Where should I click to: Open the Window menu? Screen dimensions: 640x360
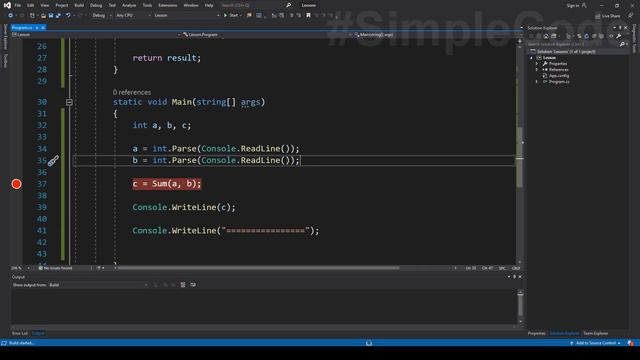[x=191, y=5]
